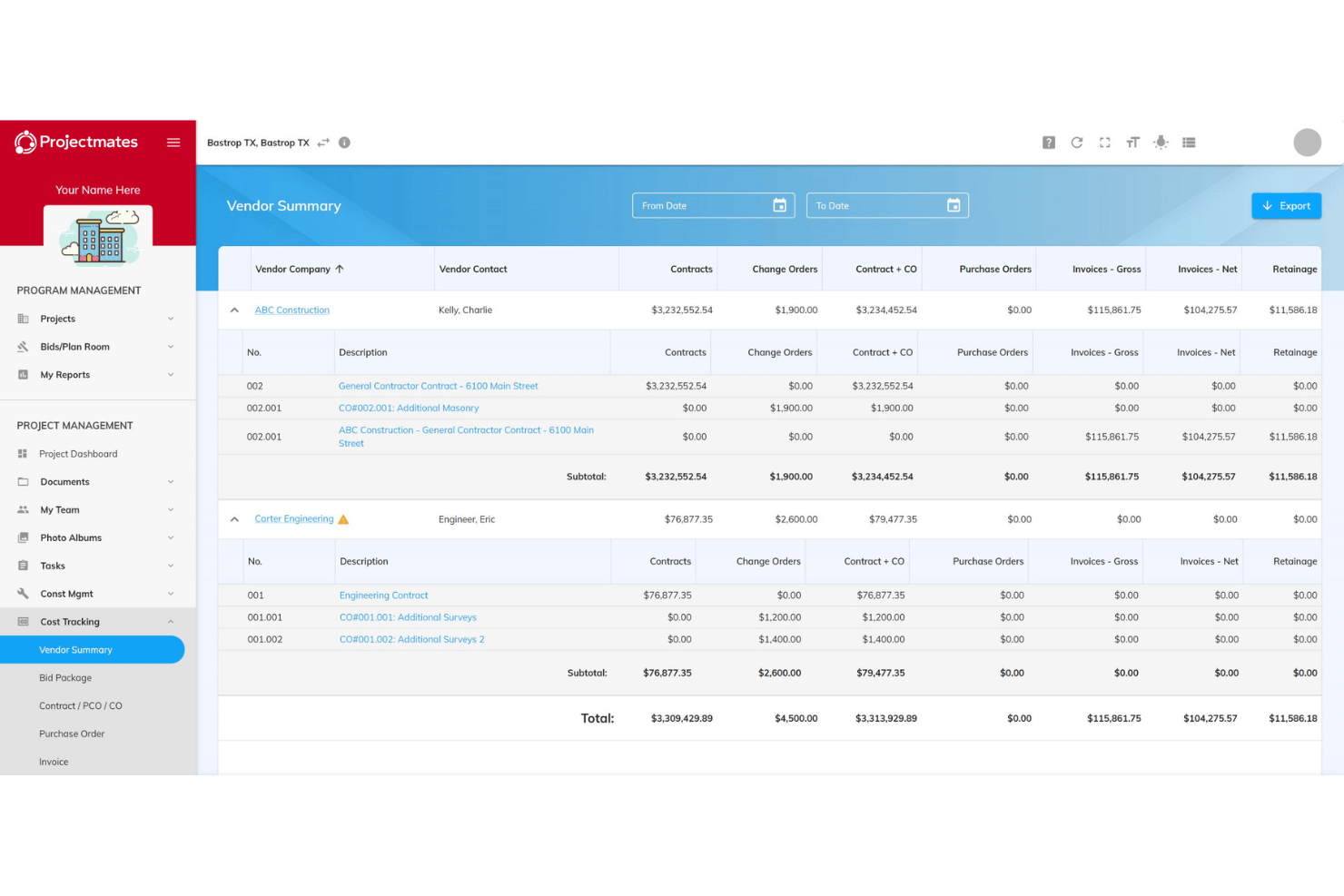Click the refresh icon in top toolbar
The height and width of the screenshot is (896, 1344).
click(1077, 143)
